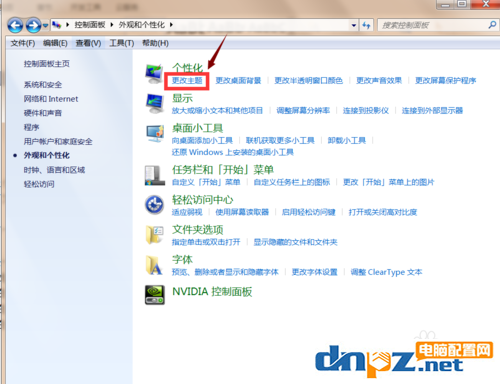Viewport: 500px width, 384px height.
Task: Select 外观和个性化 in sidebar
Action: click(x=47, y=155)
